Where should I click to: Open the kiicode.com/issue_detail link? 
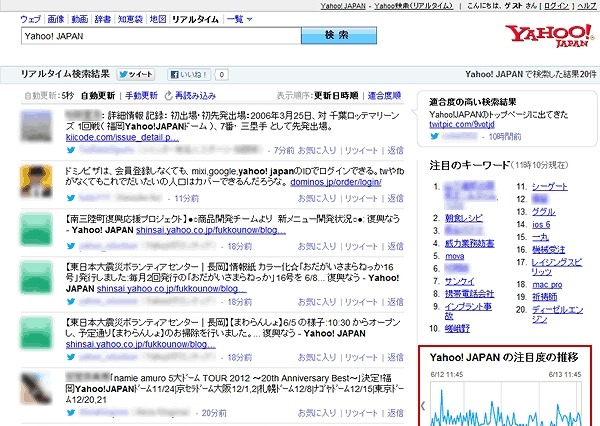pos(122,137)
